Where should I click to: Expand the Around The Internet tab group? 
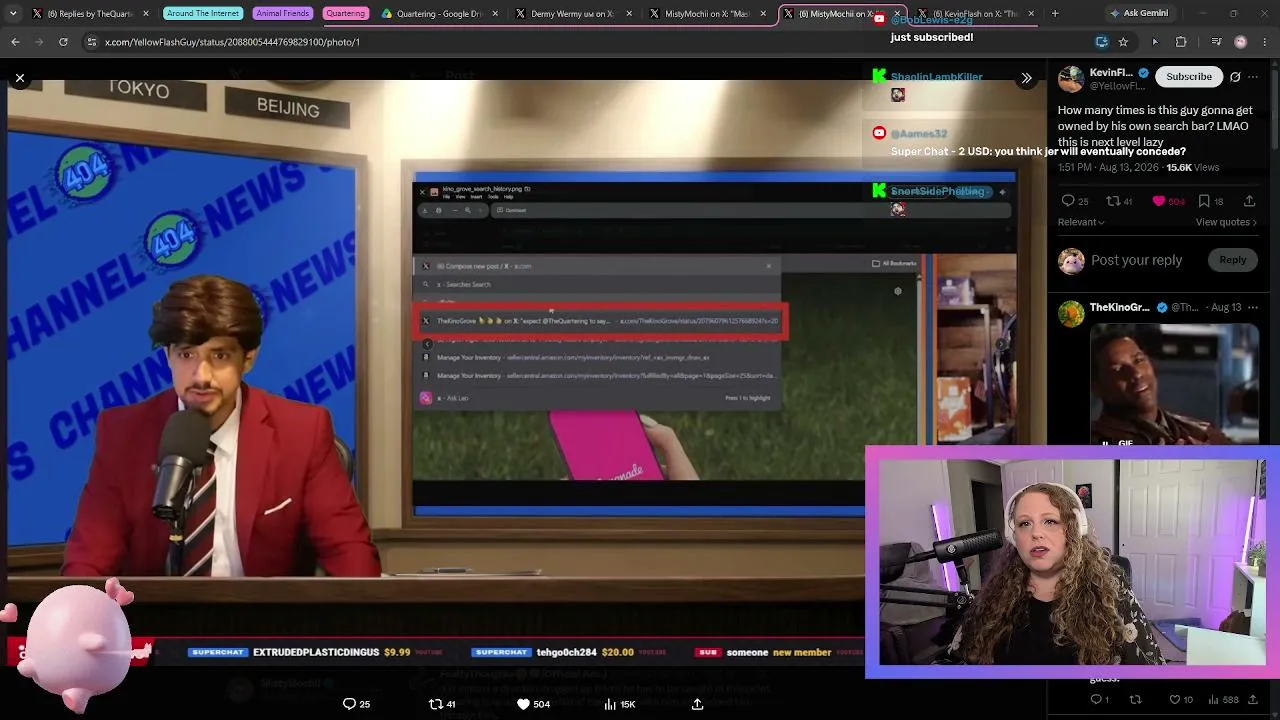(x=203, y=14)
